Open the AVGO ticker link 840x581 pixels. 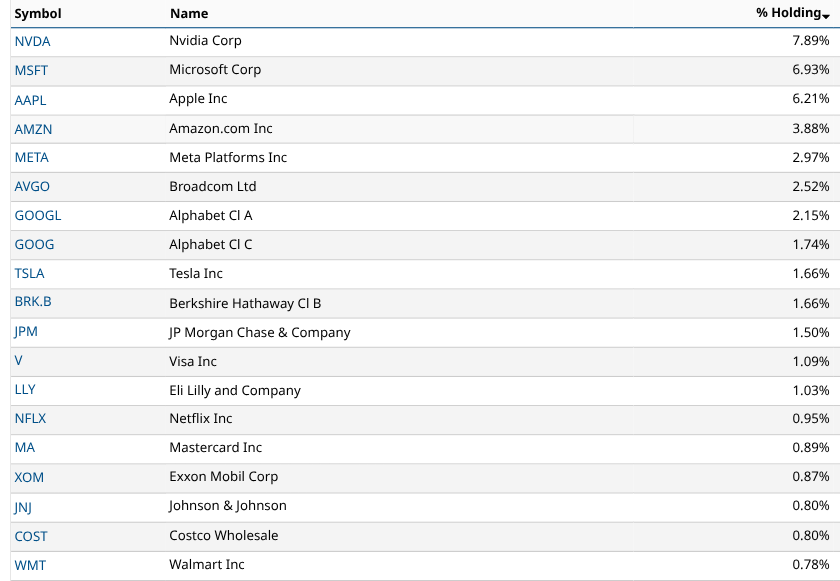click(32, 186)
